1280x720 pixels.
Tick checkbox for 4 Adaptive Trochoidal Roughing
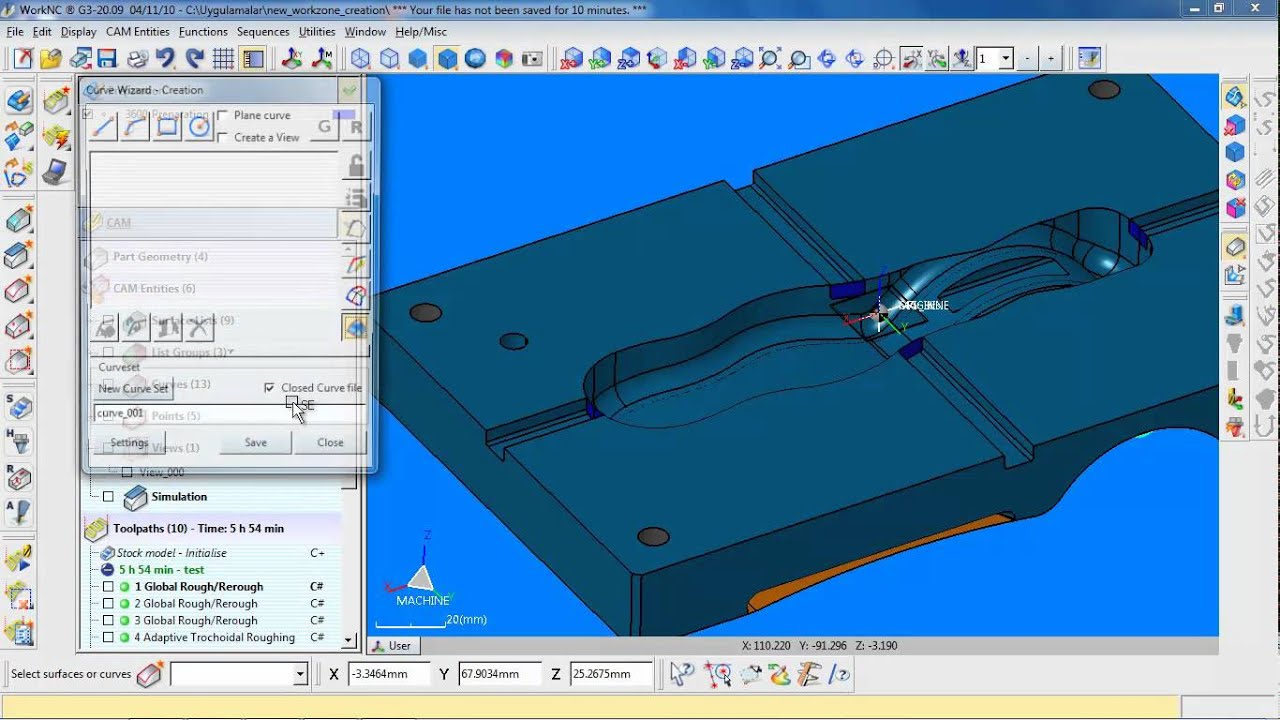tap(109, 637)
